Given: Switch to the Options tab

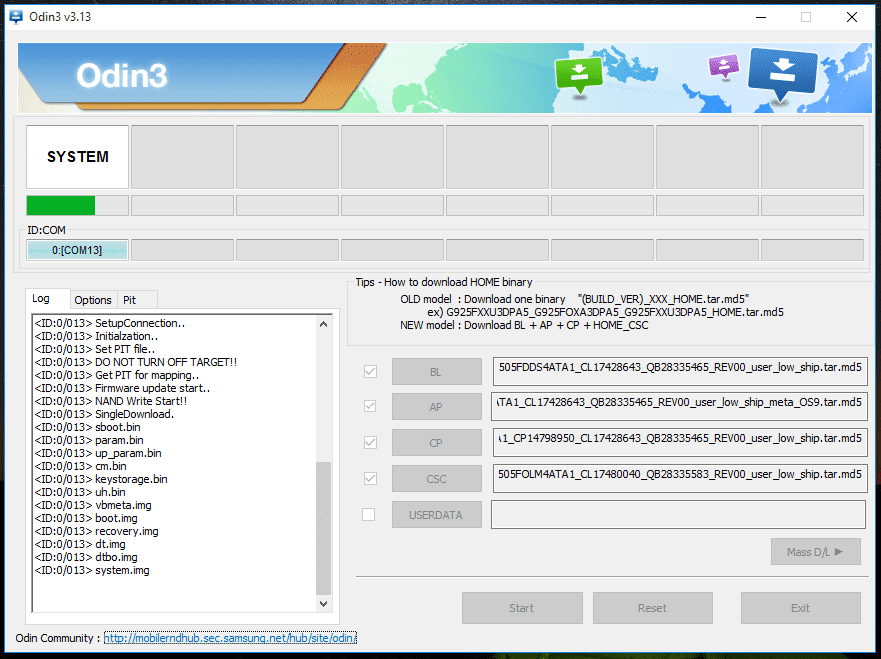Looking at the screenshot, I should point(93,300).
